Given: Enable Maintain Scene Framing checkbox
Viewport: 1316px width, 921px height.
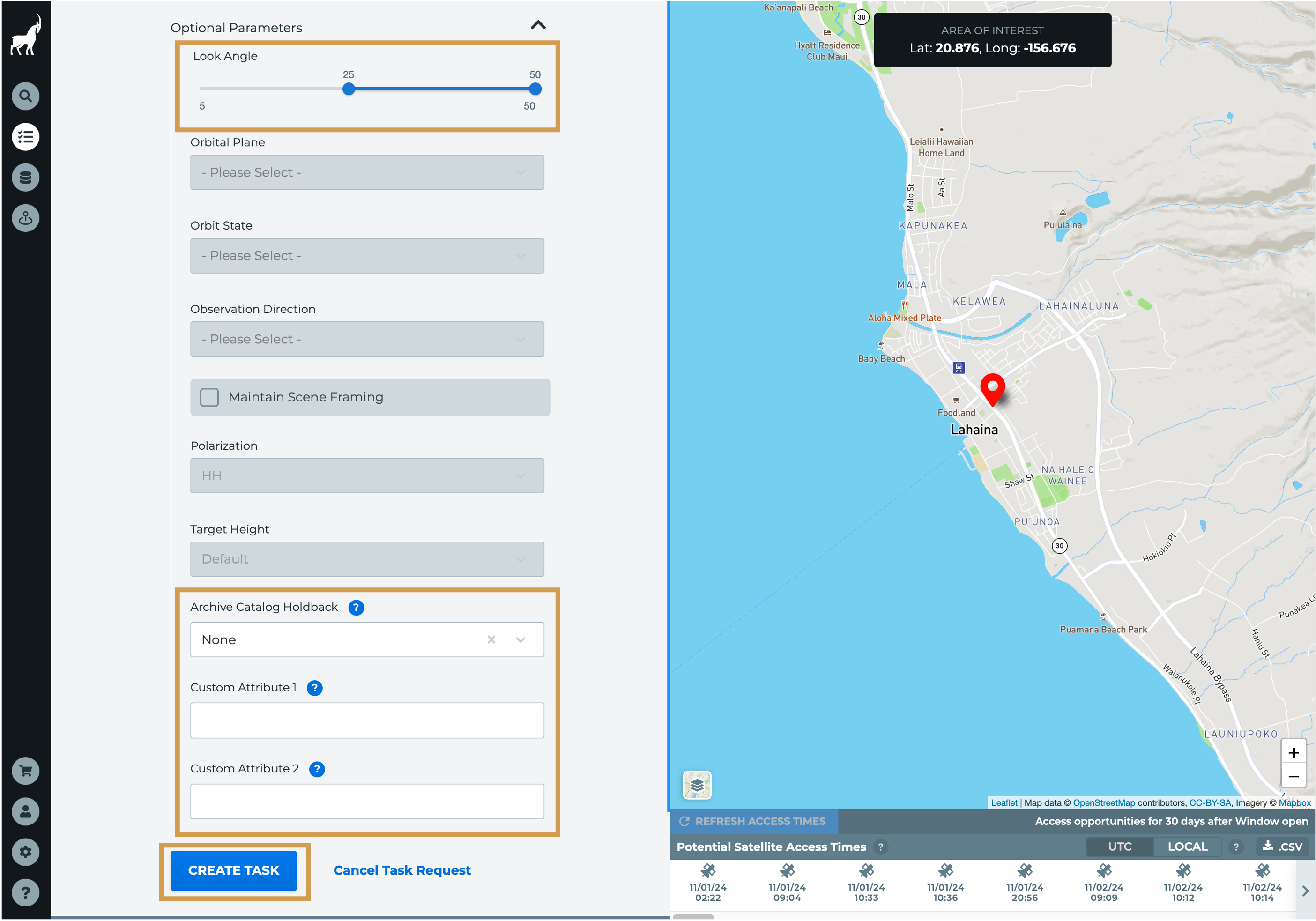Looking at the screenshot, I should click(209, 397).
